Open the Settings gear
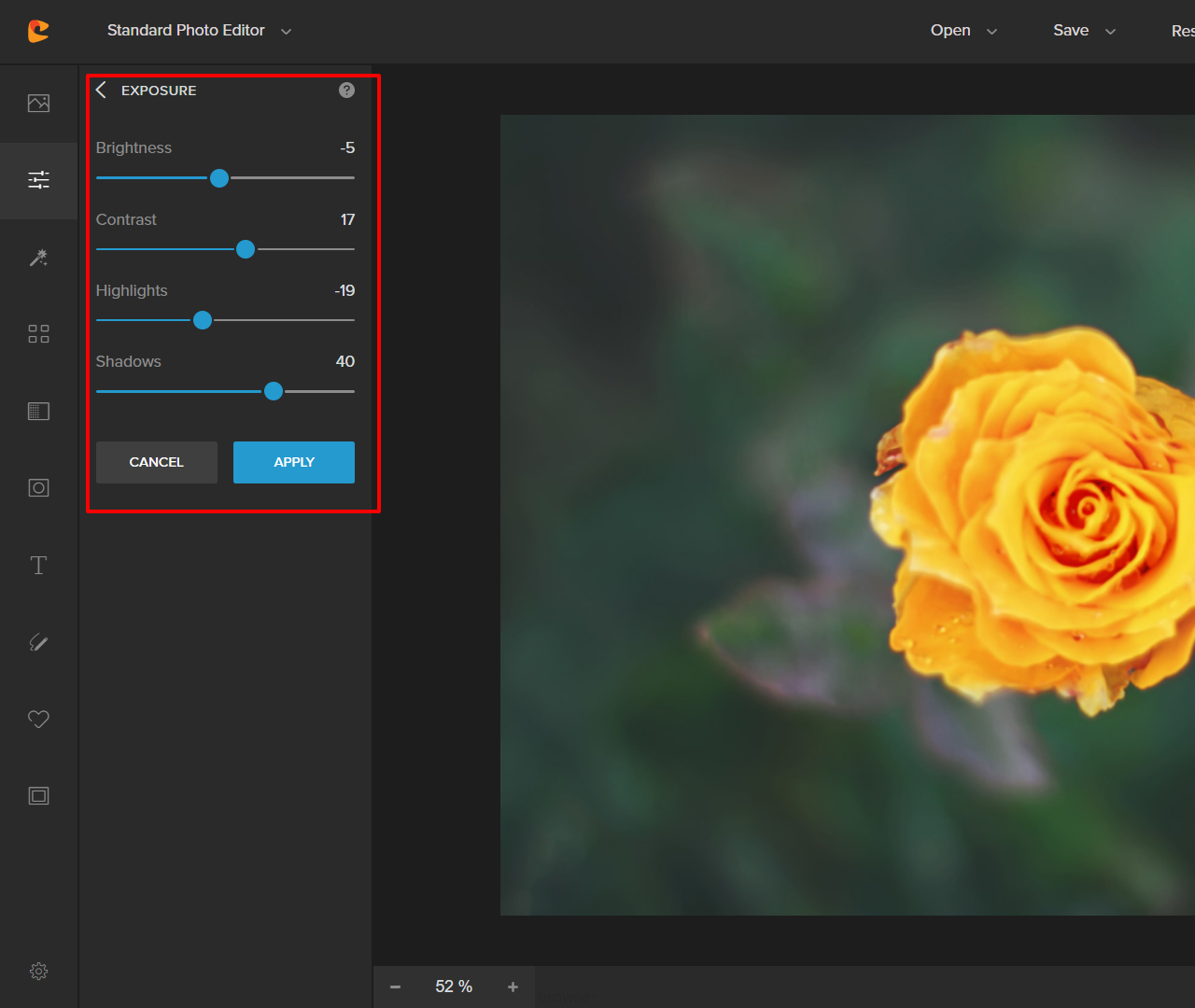This screenshot has height=1008, width=1195. (x=38, y=971)
